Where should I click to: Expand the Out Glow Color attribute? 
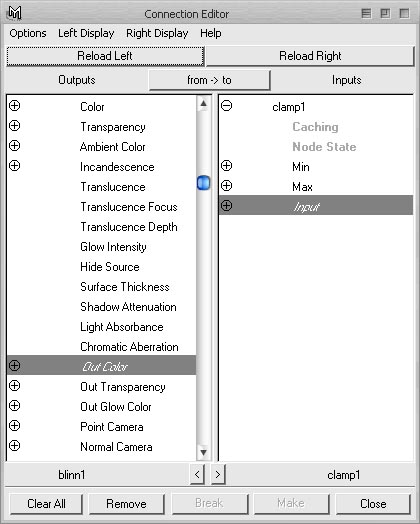(14, 406)
